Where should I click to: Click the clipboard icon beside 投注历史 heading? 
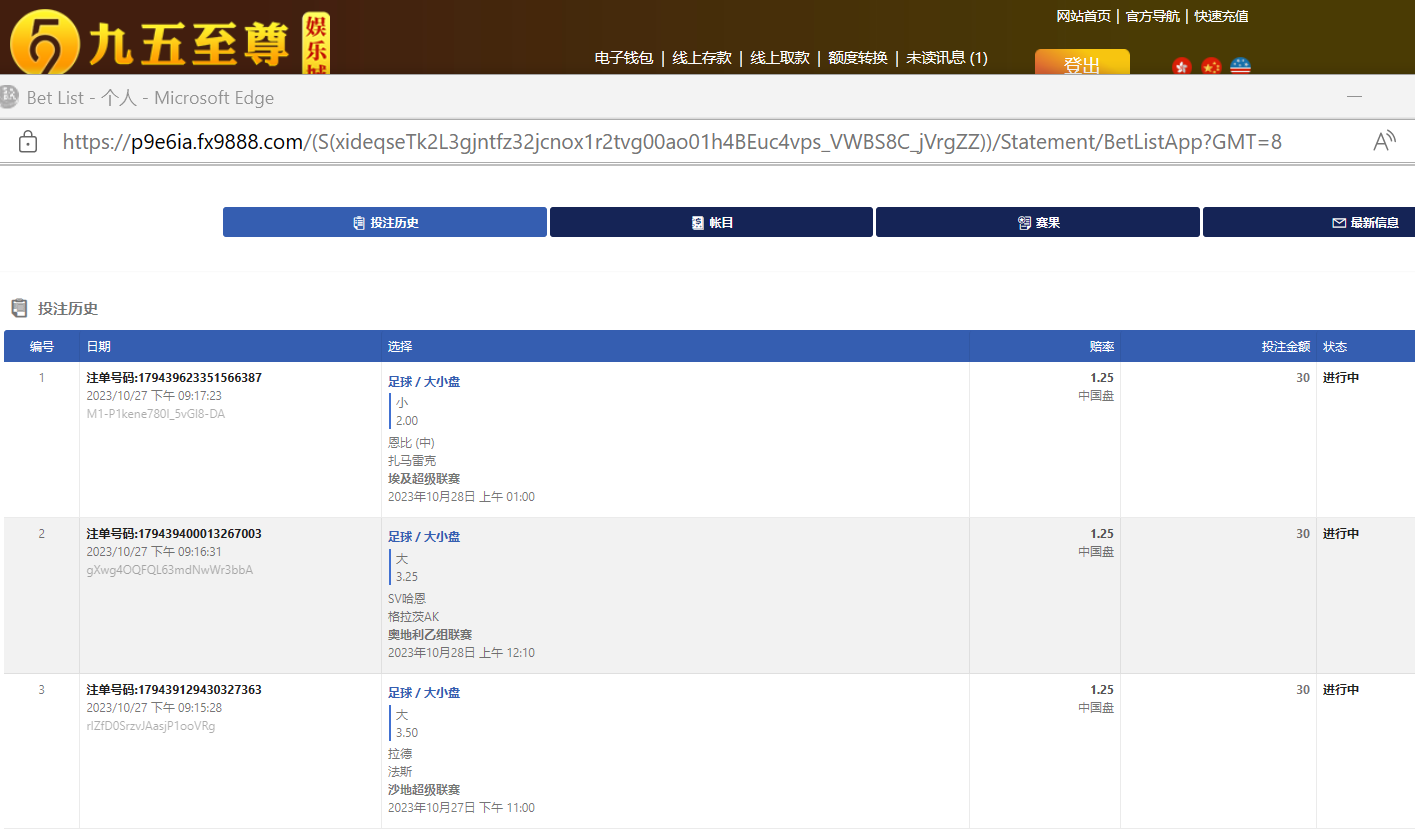(x=19, y=308)
